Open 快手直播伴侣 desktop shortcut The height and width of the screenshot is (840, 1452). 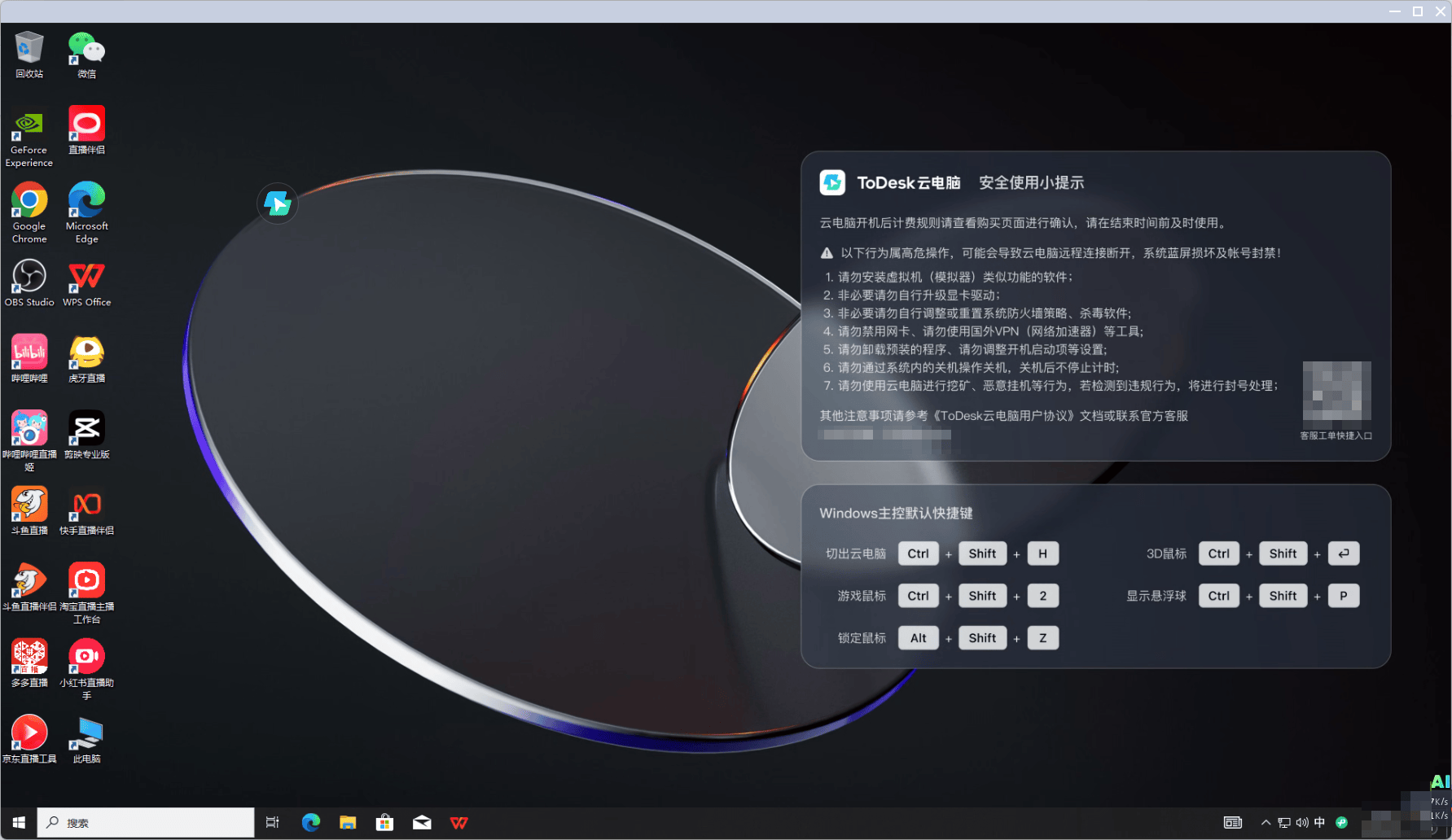[x=86, y=510]
